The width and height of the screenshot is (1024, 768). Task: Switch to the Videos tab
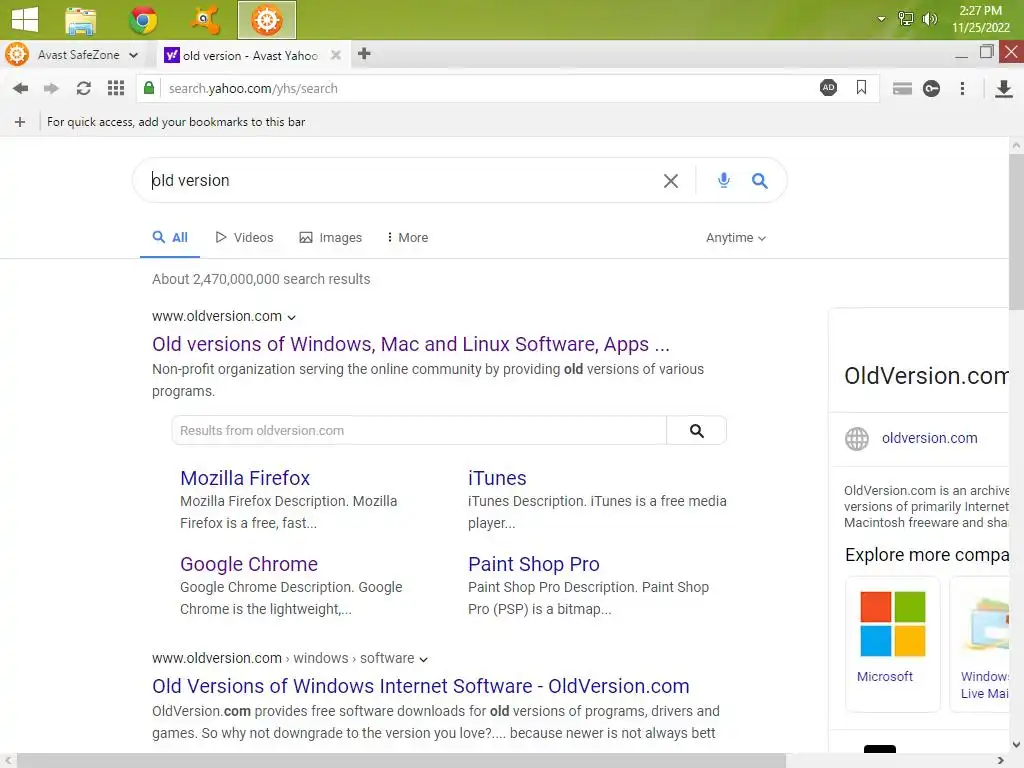click(x=244, y=238)
